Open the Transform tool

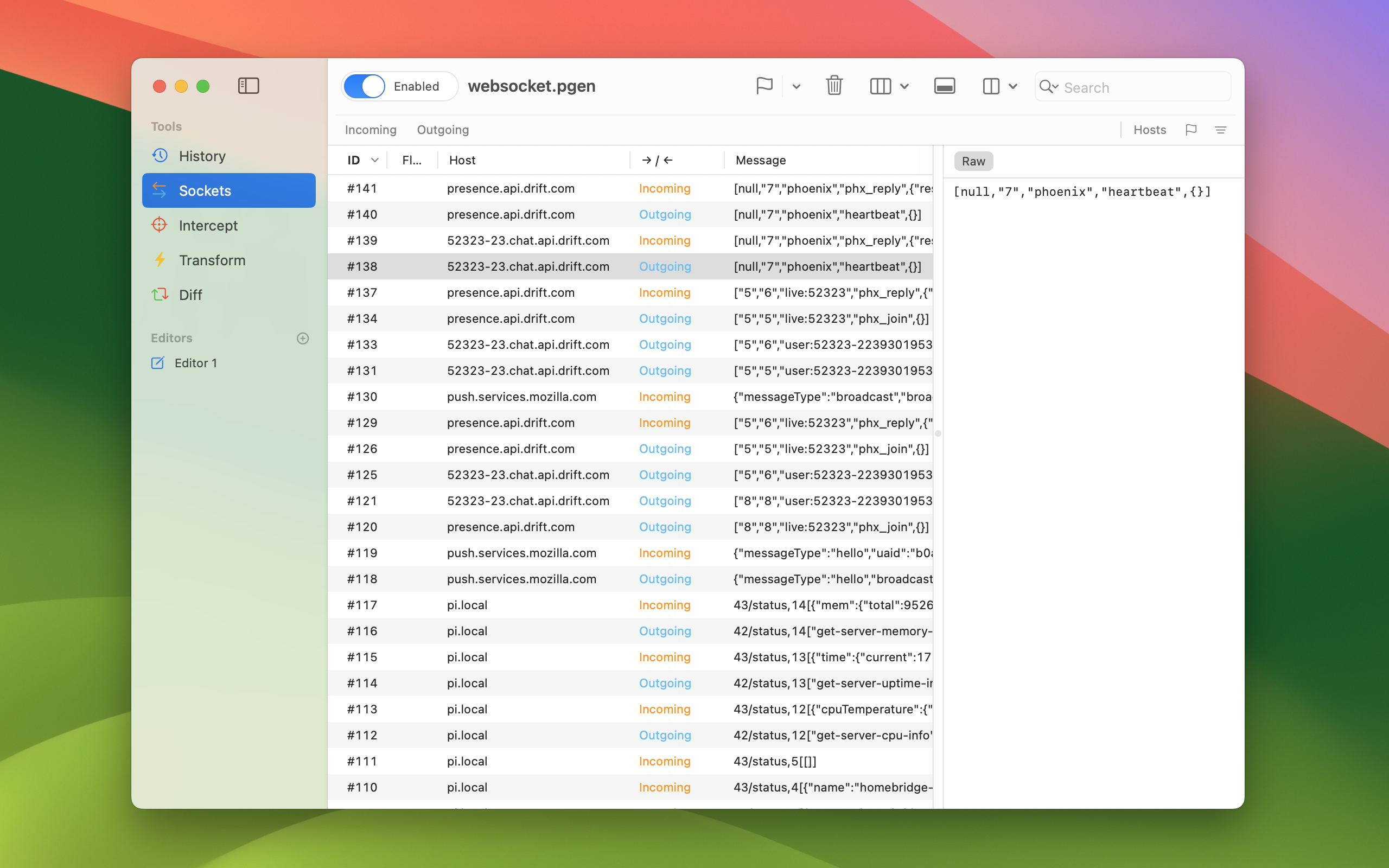pyautogui.click(x=228, y=260)
